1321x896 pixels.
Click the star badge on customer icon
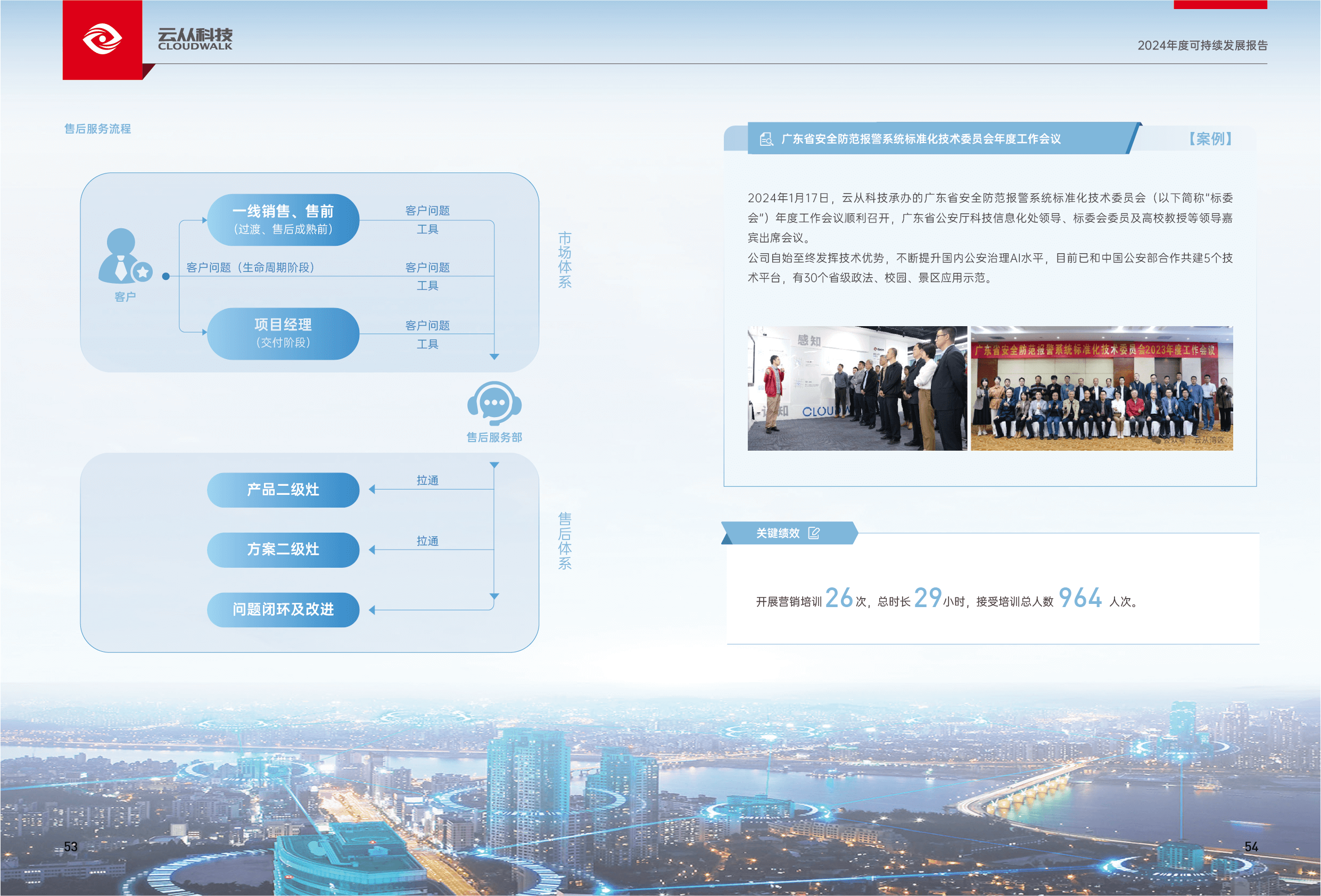coord(143,272)
